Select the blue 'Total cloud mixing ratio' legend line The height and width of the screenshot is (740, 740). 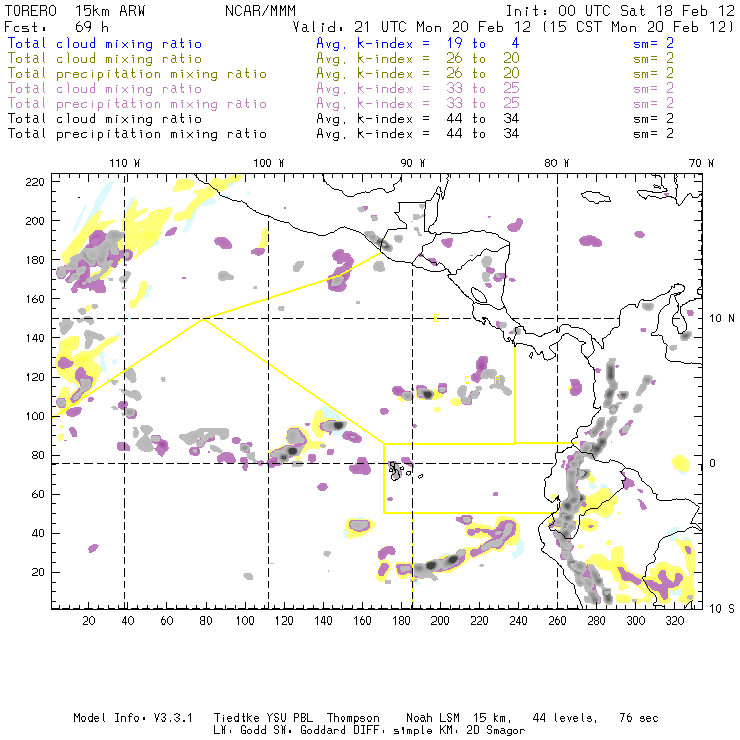point(105,43)
